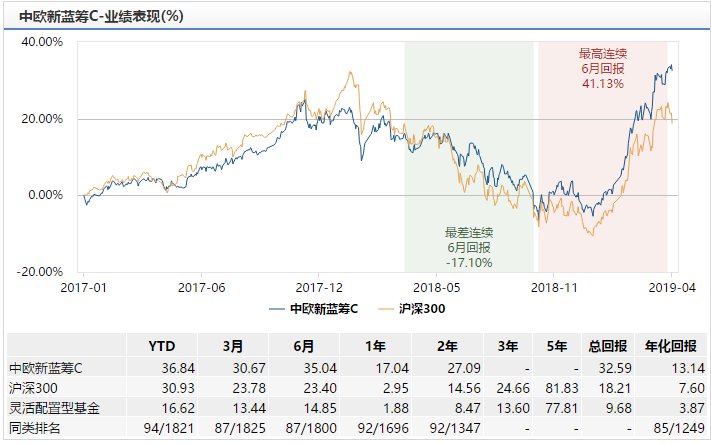Select the 总回报 column header
The image size is (711, 444).
(608, 346)
